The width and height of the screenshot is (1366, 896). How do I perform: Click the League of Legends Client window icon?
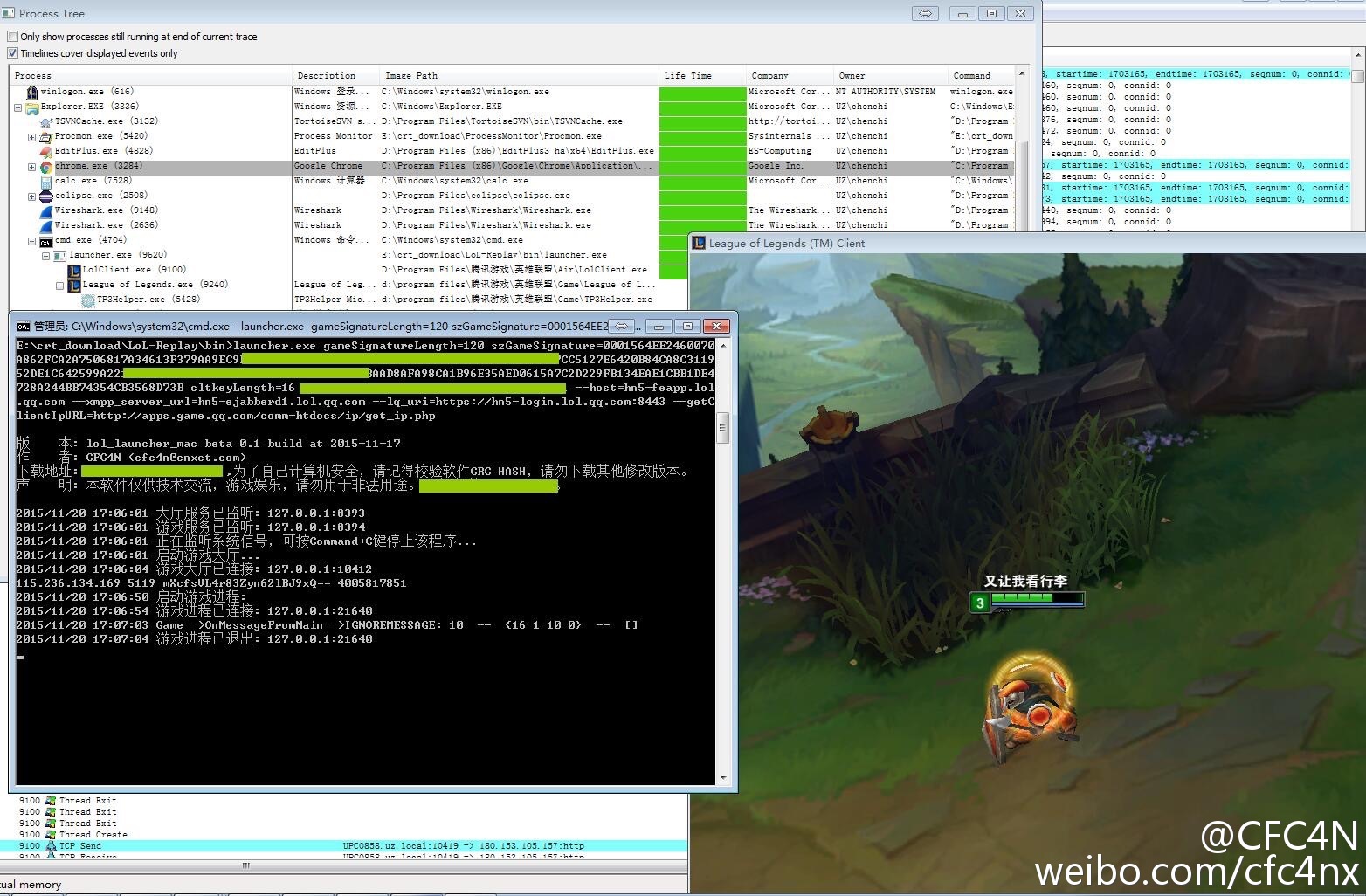click(x=700, y=243)
